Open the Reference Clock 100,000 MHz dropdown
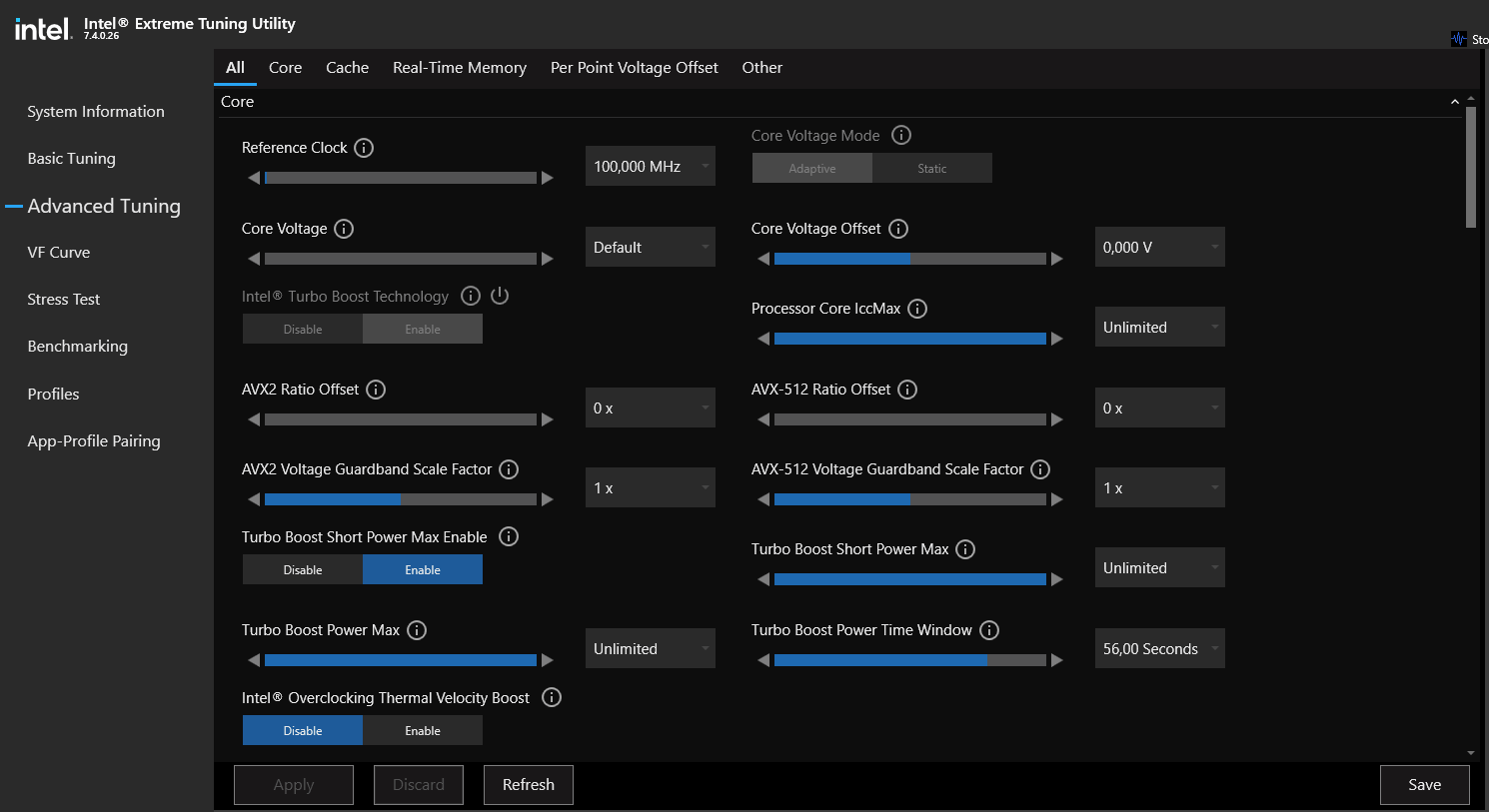Screen dimensions: 1489x812 click(651, 166)
